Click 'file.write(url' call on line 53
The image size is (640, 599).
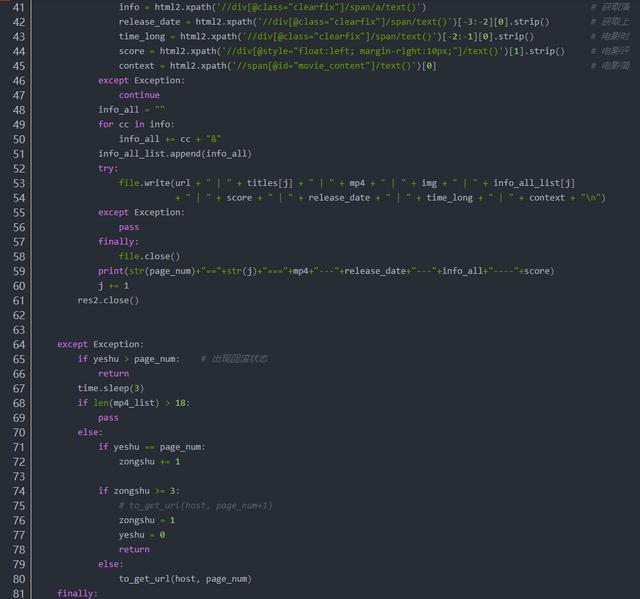coord(155,183)
